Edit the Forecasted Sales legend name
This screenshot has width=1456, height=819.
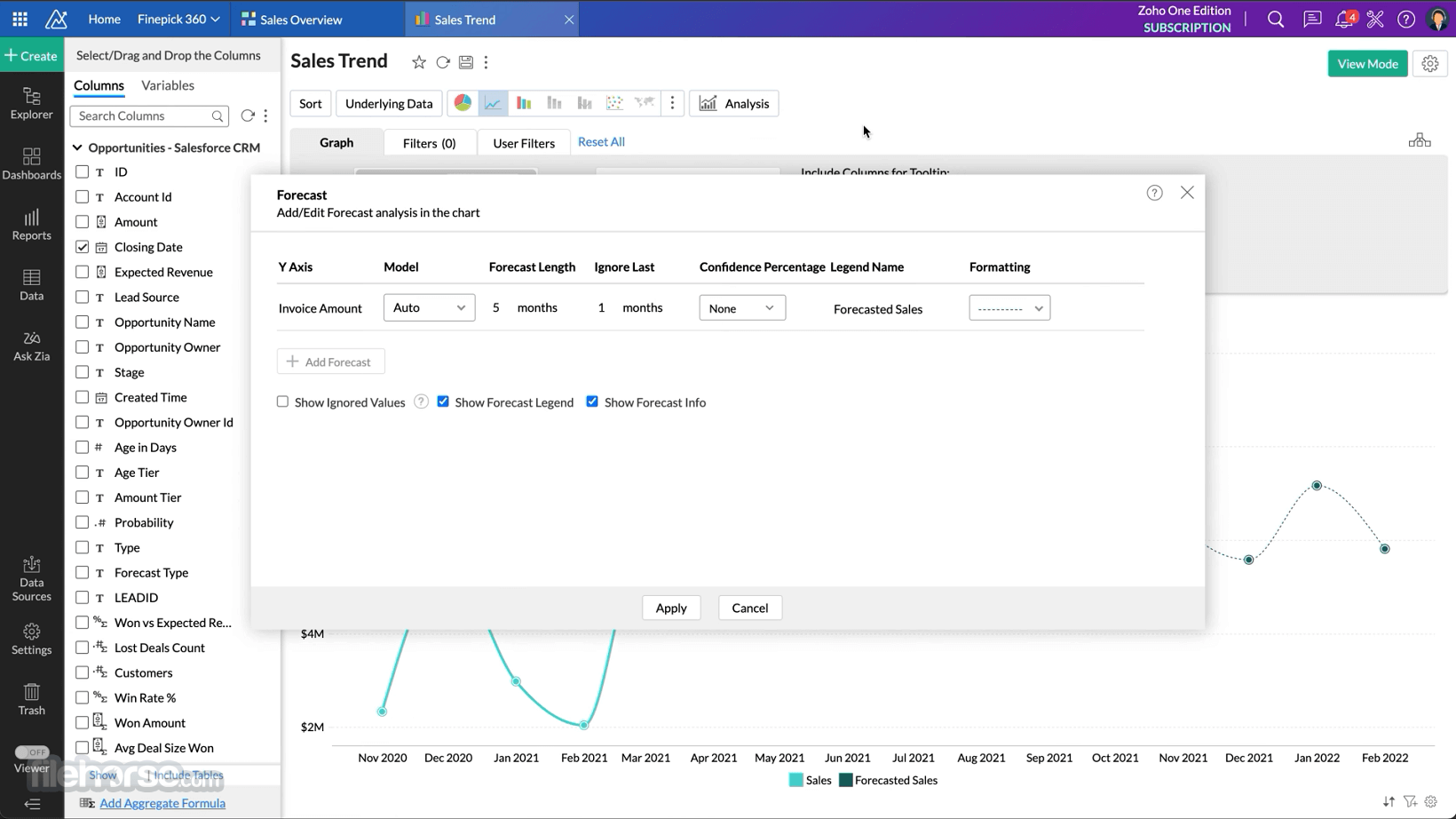[x=878, y=309]
